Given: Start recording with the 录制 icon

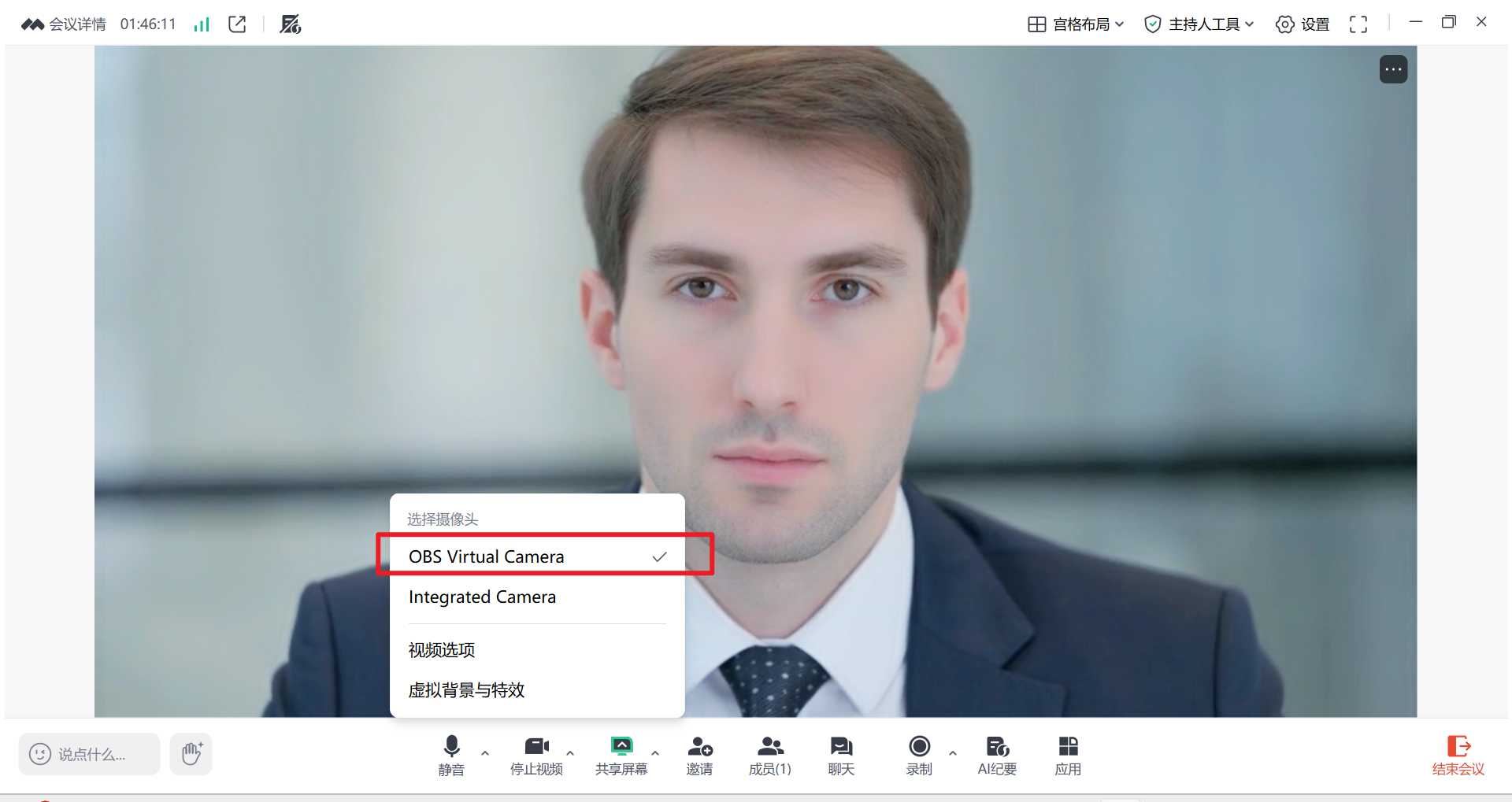Looking at the screenshot, I should click(x=919, y=755).
